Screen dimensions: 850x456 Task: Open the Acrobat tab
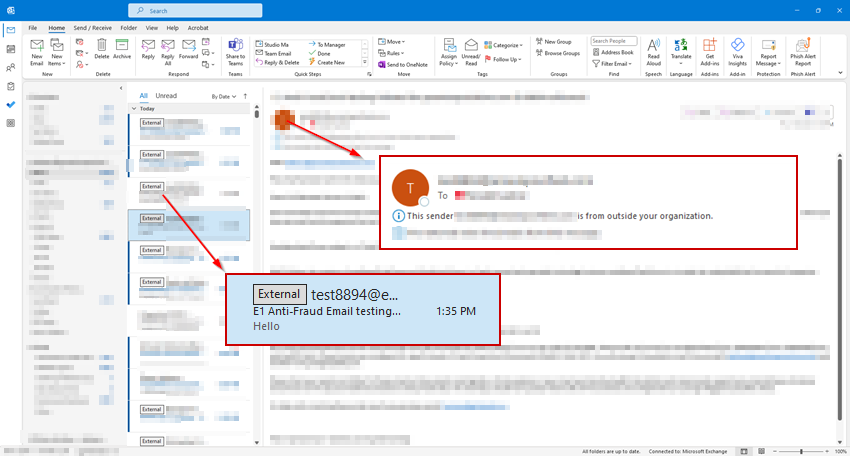click(198, 28)
